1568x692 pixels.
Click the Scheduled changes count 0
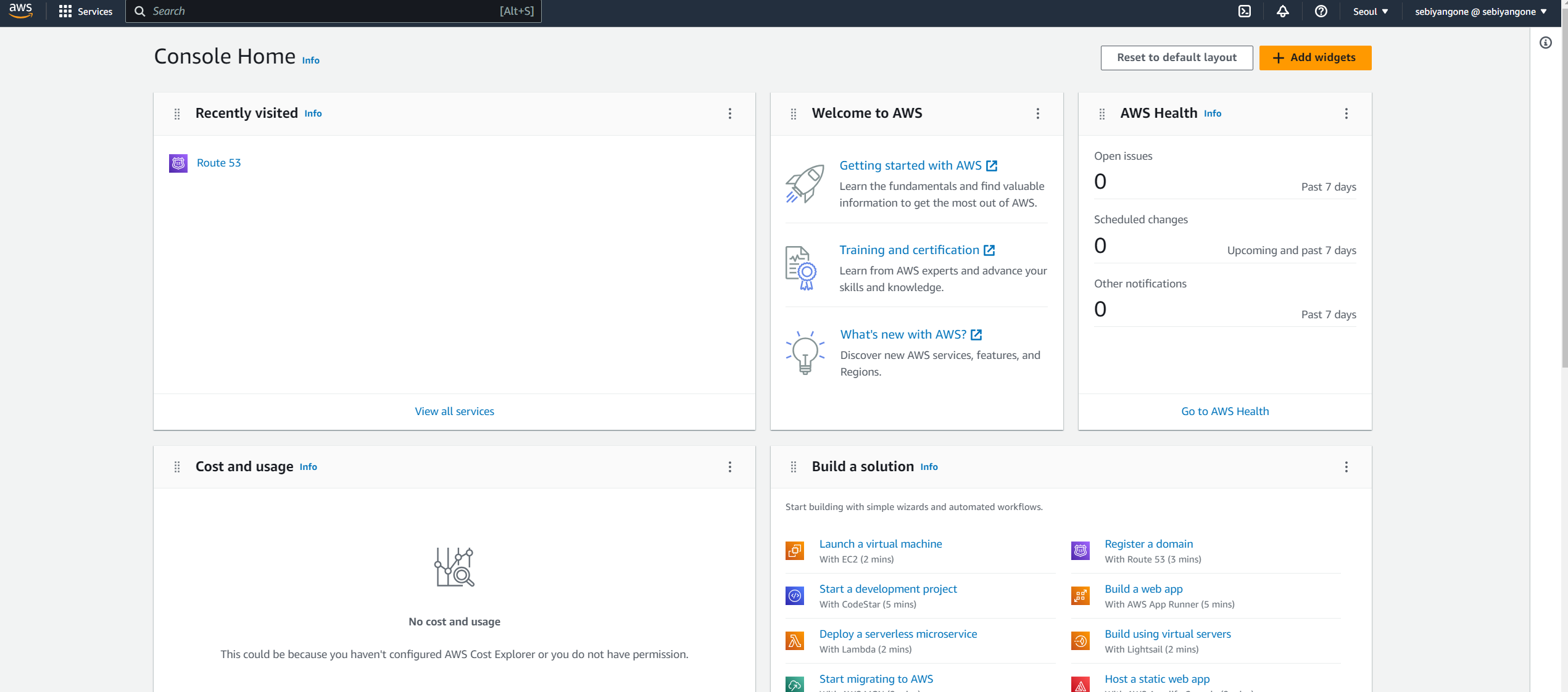point(1100,245)
